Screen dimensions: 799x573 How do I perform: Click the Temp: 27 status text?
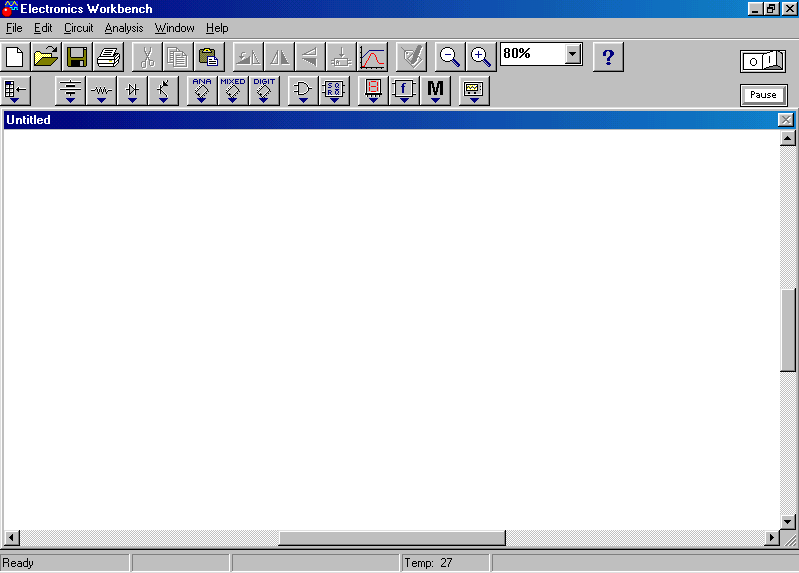[428, 563]
